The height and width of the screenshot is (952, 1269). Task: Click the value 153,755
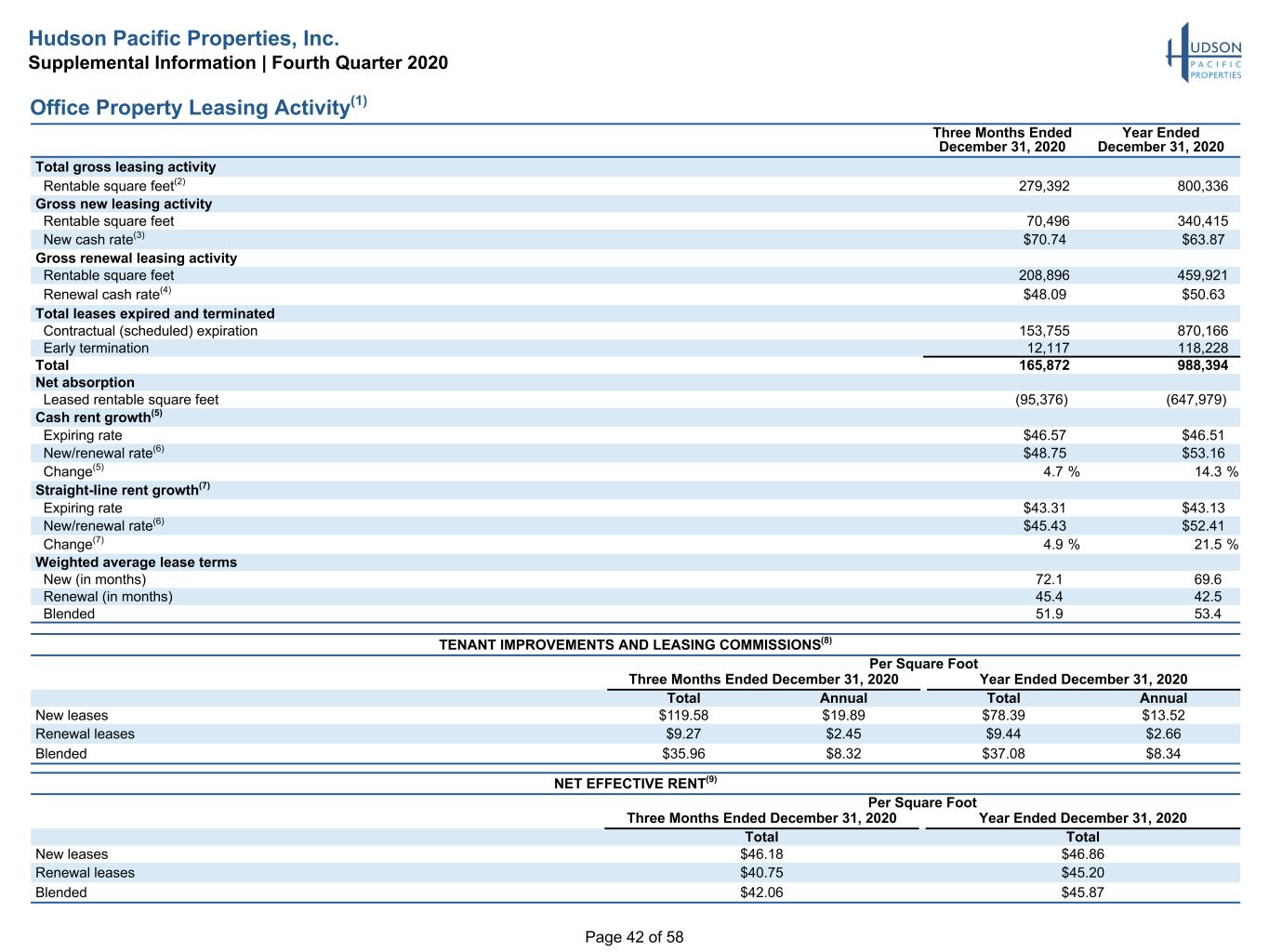(x=1045, y=331)
